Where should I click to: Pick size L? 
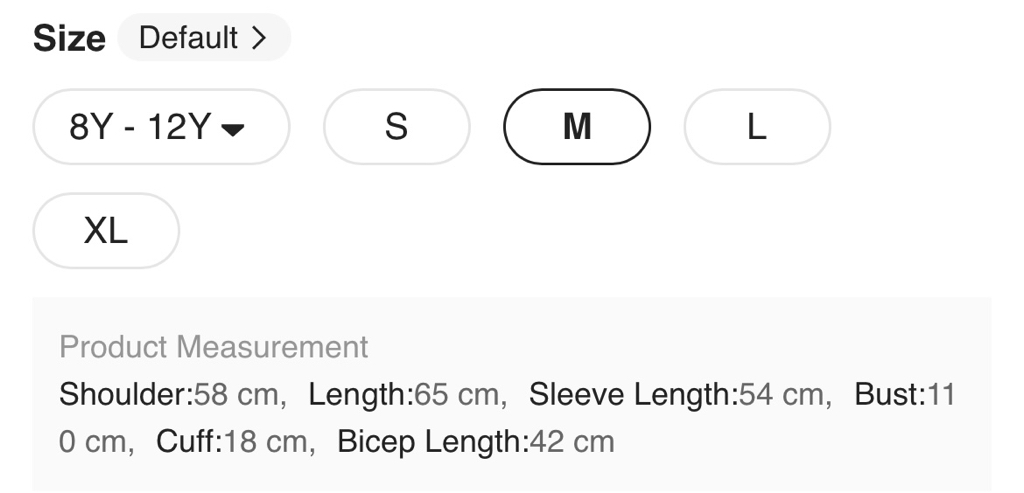pyautogui.click(x=757, y=127)
